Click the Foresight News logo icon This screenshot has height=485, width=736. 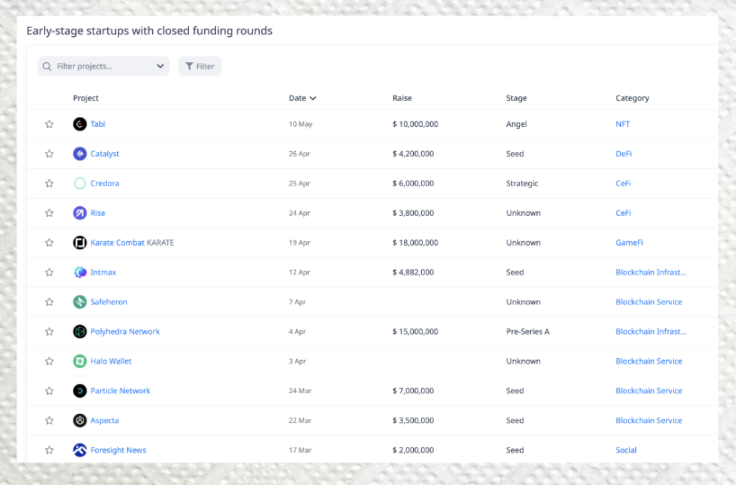click(80, 450)
